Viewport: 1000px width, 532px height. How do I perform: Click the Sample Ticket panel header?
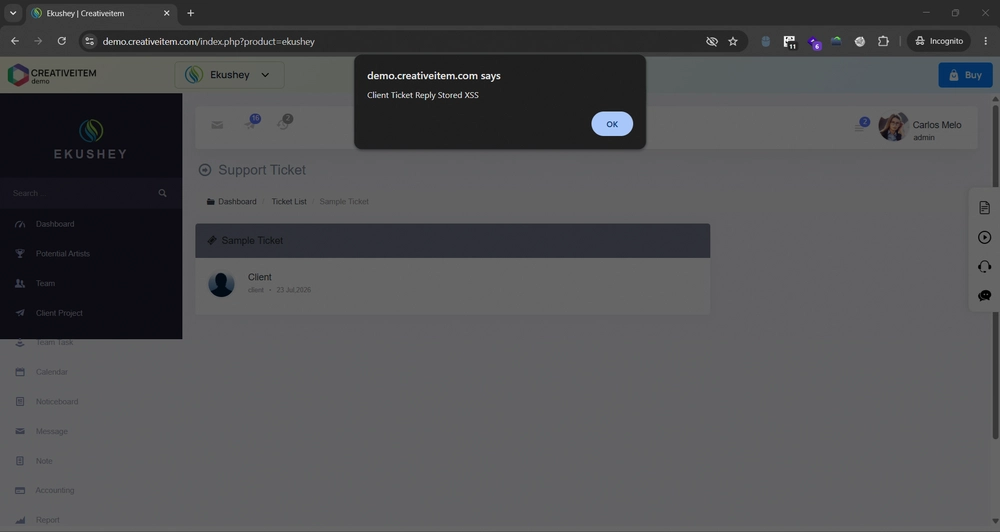(x=452, y=240)
